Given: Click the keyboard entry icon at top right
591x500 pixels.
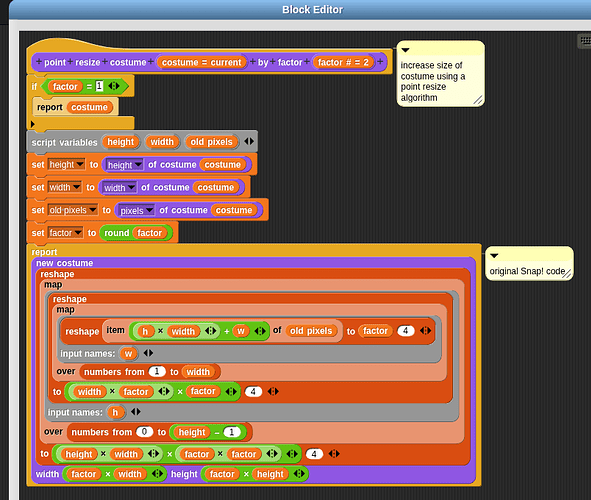Looking at the screenshot, I should click(x=585, y=41).
